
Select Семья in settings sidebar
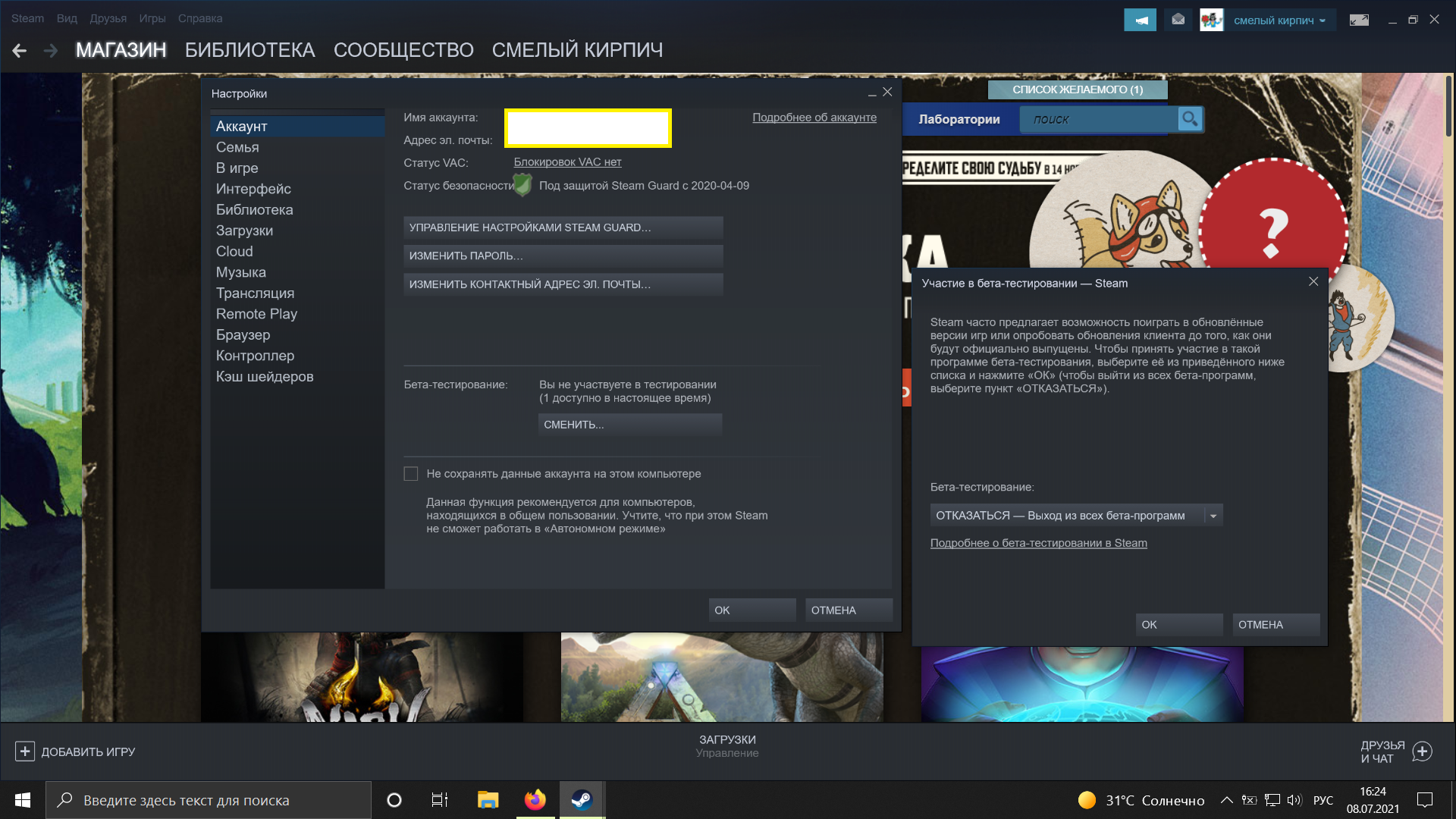[x=297, y=147]
